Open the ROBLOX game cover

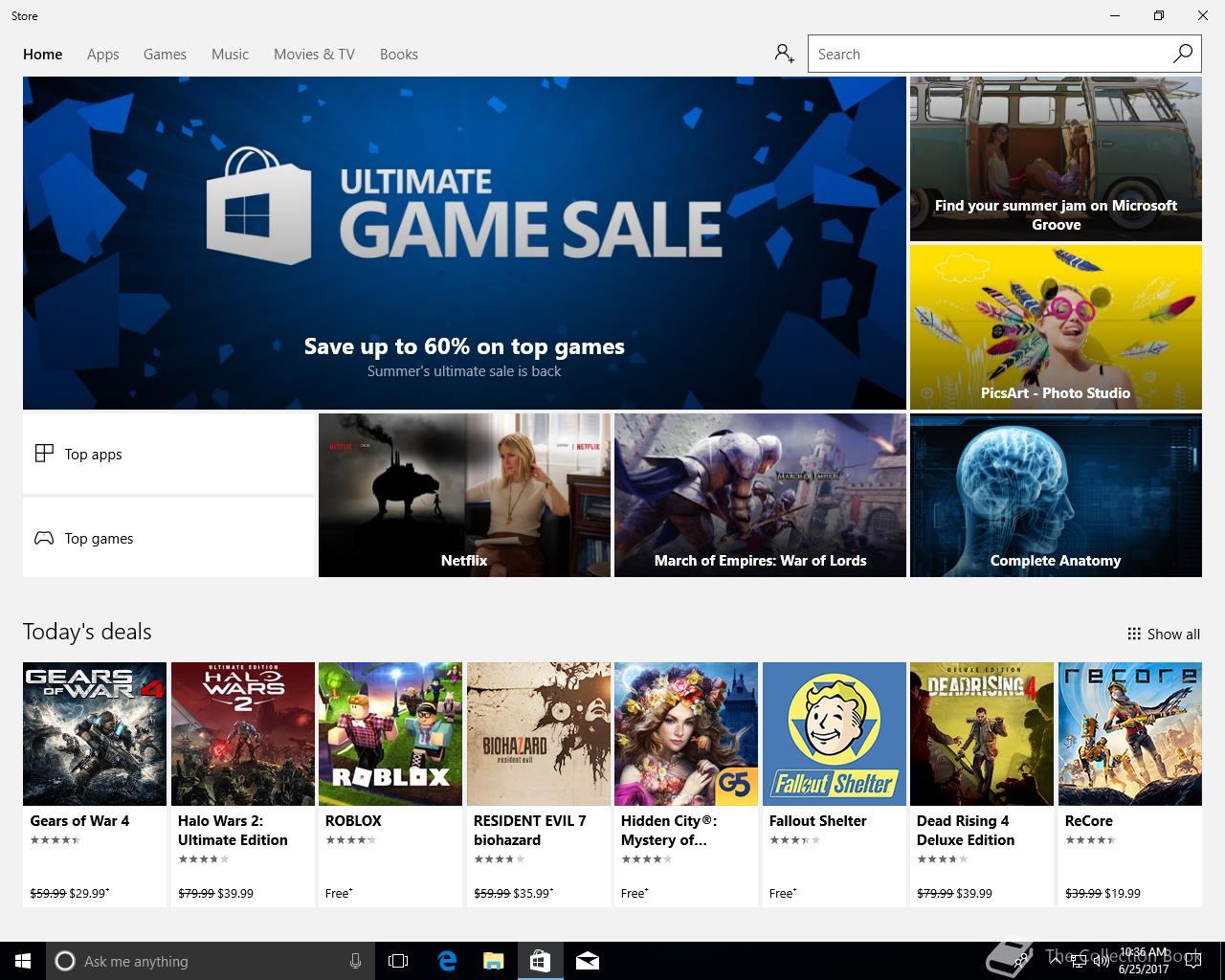pos(390,734)
